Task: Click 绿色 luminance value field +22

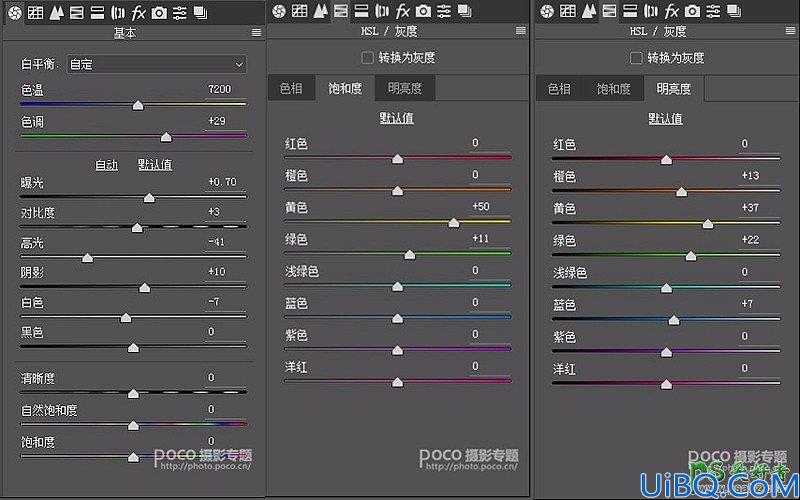Action: [759, 240]
